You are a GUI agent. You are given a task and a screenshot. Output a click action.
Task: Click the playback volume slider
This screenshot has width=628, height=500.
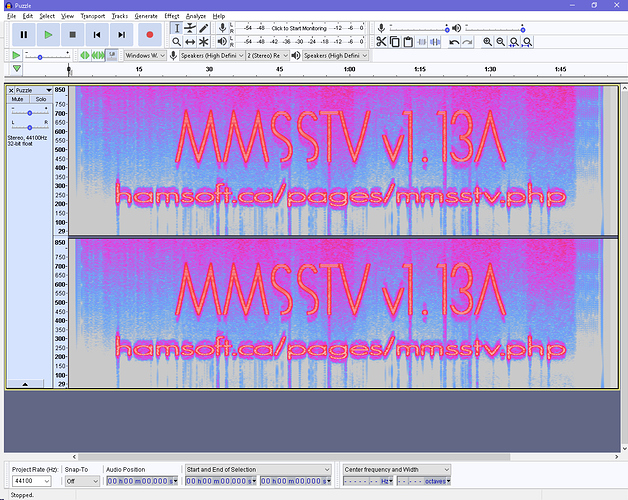495,29
